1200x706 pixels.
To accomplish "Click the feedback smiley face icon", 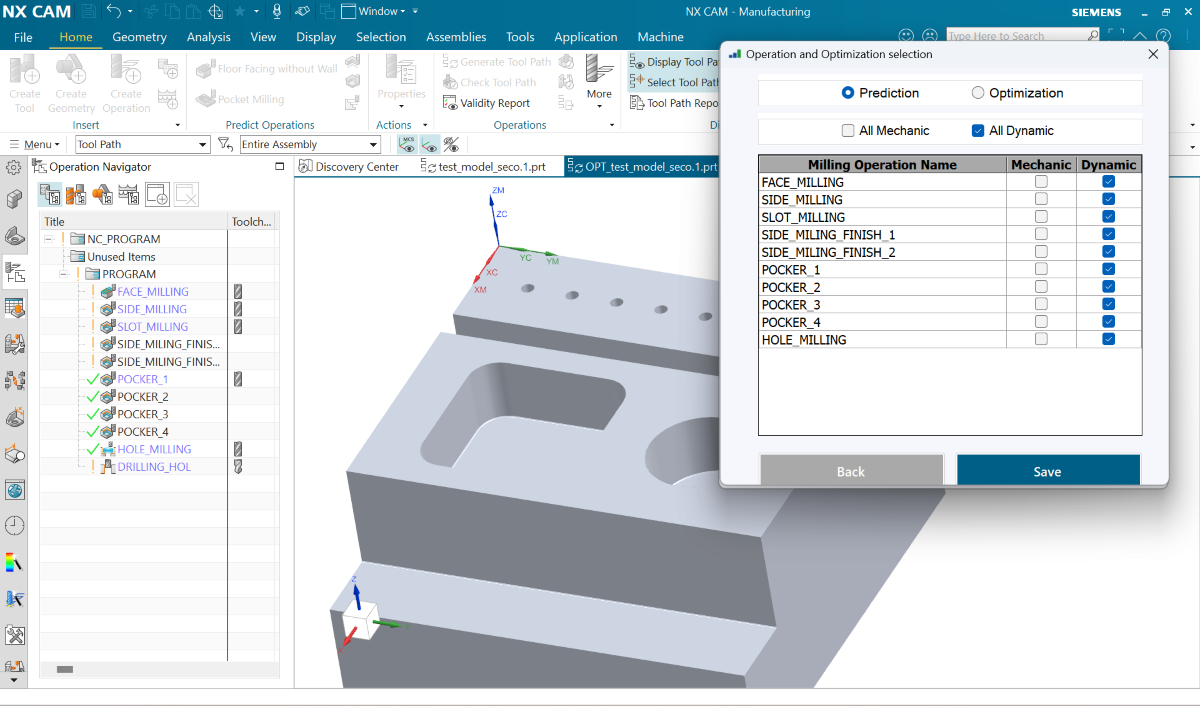I will [x=907, y=36].
